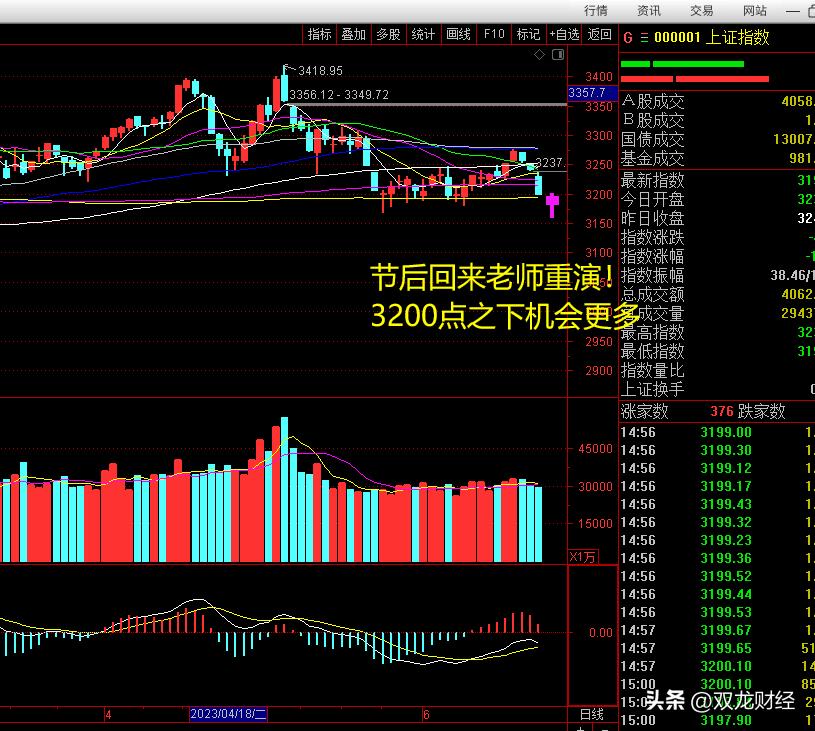This screenshot has height=731, width=815.
Task: Click the 最新指数 row label
Action: (652, 180)
